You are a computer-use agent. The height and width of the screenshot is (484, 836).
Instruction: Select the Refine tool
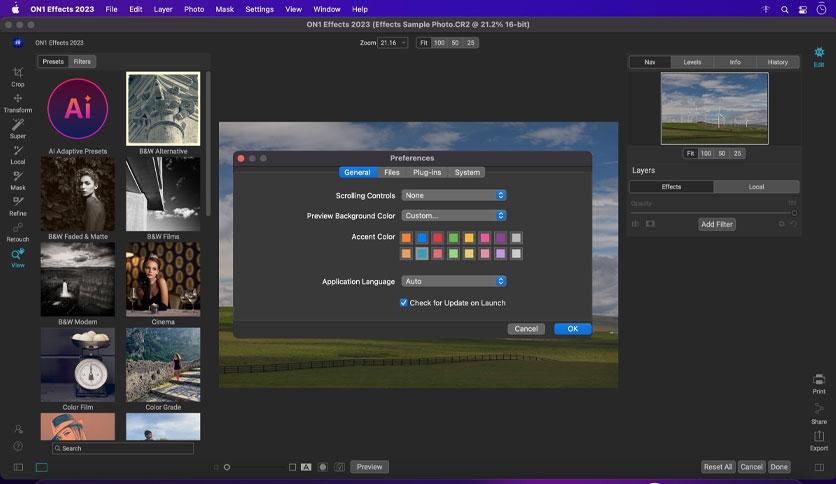coord(18,206)
